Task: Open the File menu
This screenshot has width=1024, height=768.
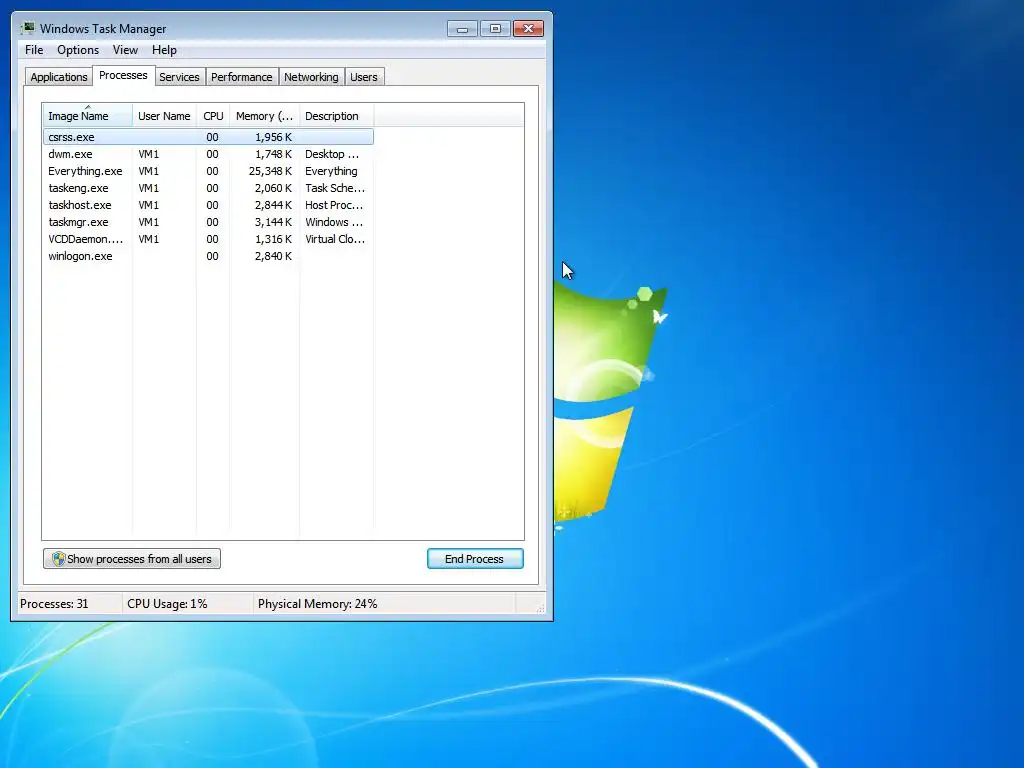Action: (34, 50)
